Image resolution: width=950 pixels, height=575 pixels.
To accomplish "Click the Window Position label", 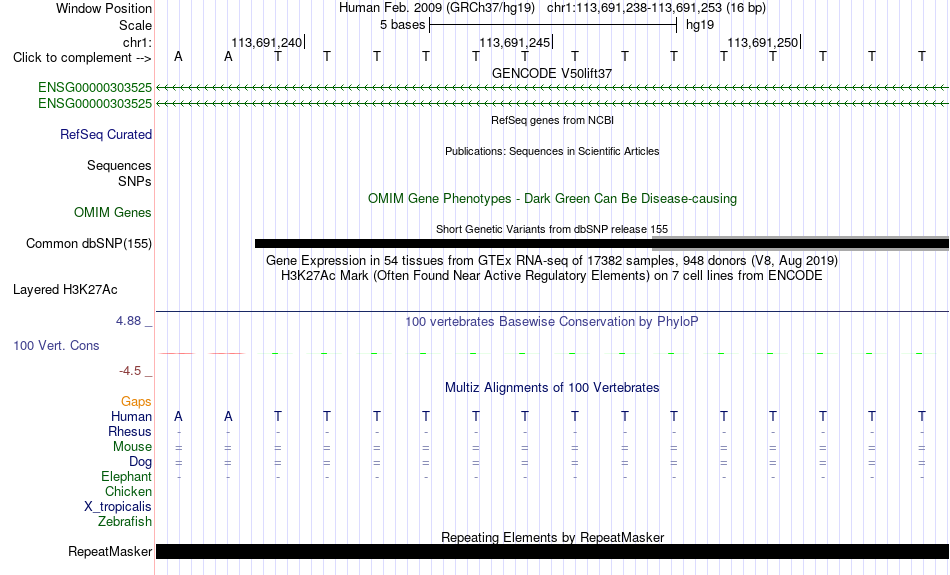I will point(104,8).
